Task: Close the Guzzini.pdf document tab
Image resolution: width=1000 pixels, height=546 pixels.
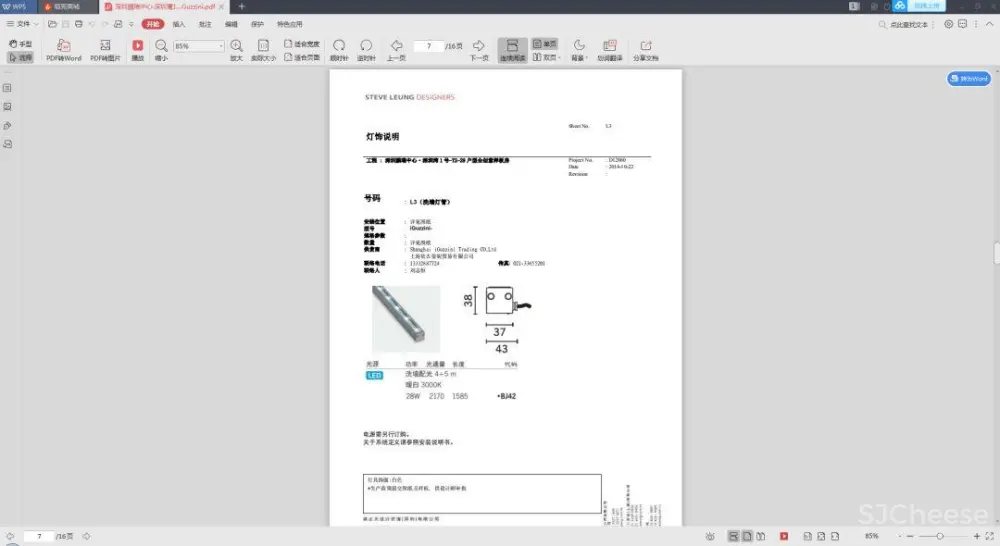Action: pos(221,6)
